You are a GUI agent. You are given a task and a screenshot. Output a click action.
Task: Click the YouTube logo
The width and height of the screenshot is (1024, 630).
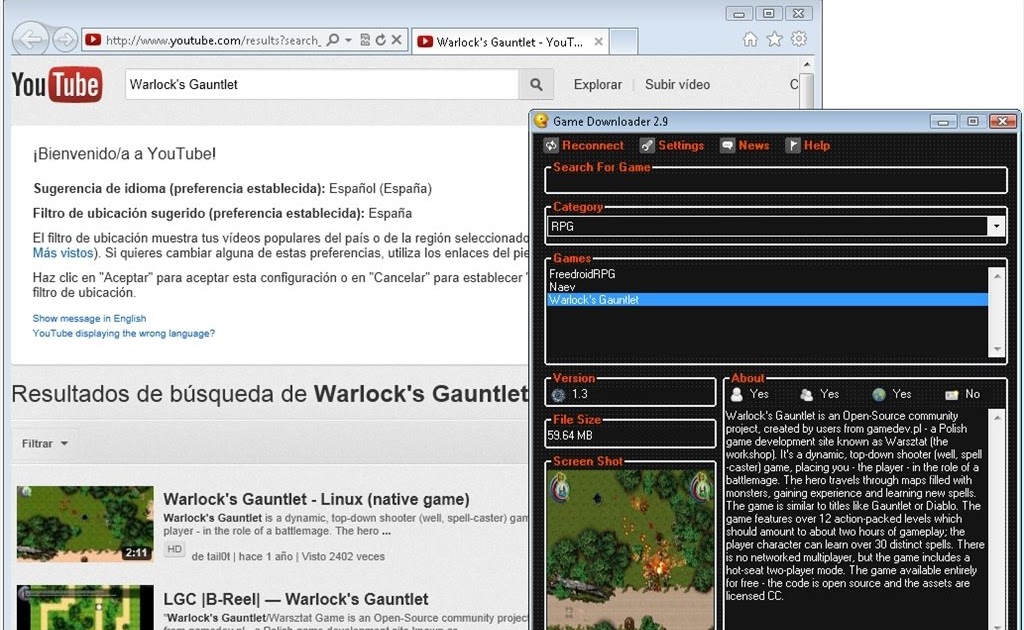click(x=57, y=85)
